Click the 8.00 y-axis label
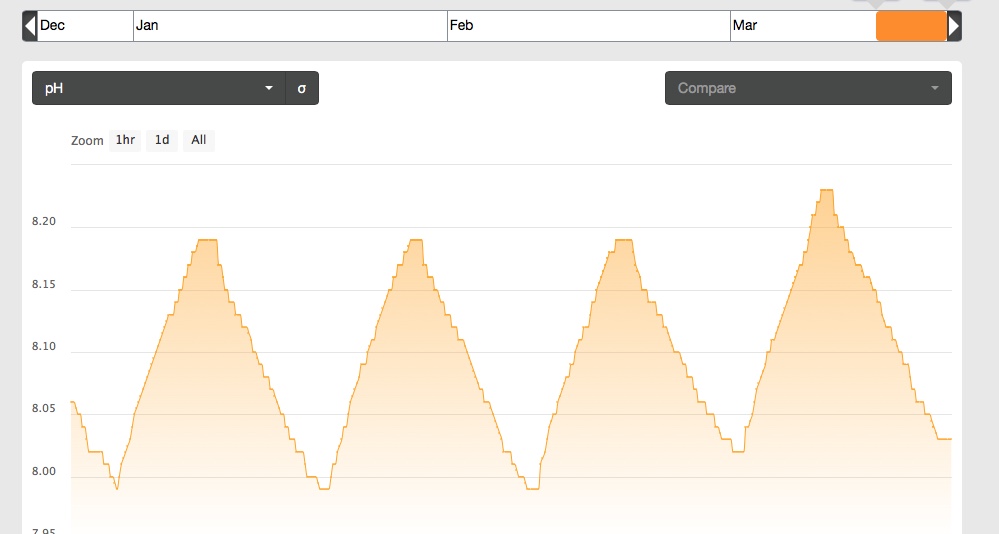The image size is (999, 534). point(44,472)
